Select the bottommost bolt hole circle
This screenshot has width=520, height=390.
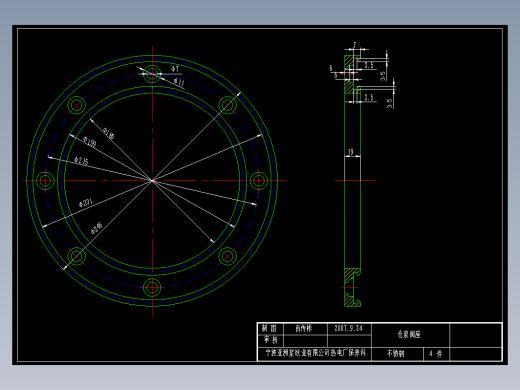(x=152, y=287)
